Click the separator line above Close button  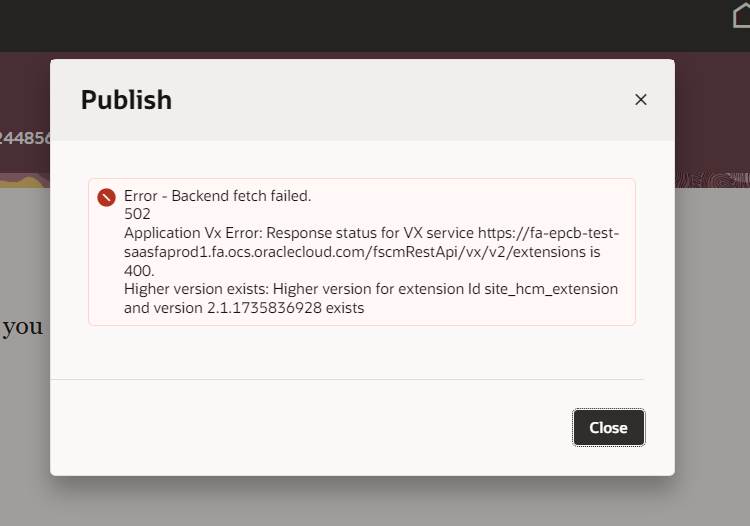(x=348, y=380)
